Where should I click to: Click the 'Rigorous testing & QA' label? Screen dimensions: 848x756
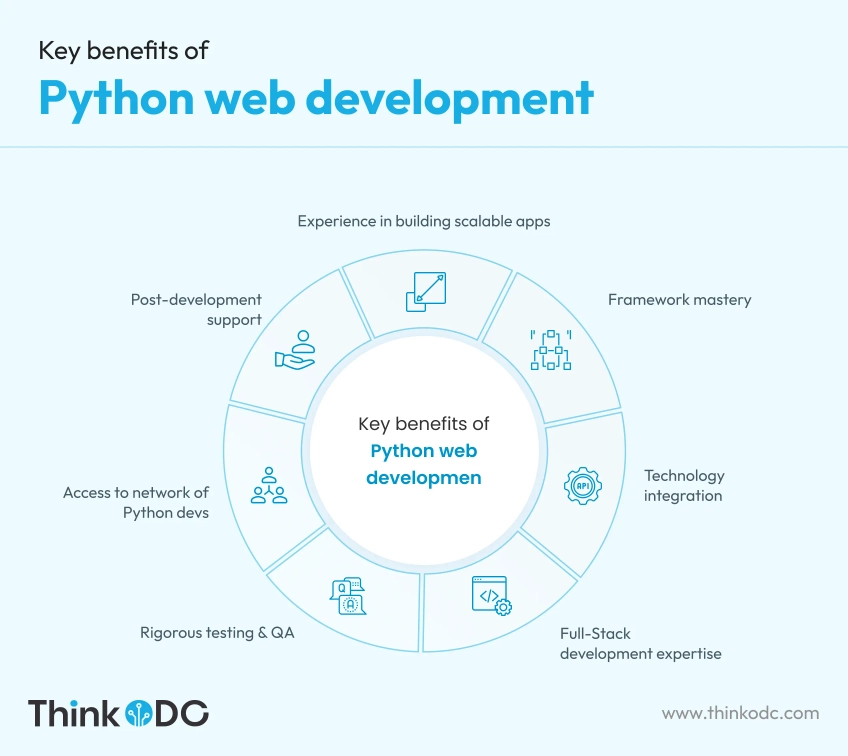(x=217, y=633)
